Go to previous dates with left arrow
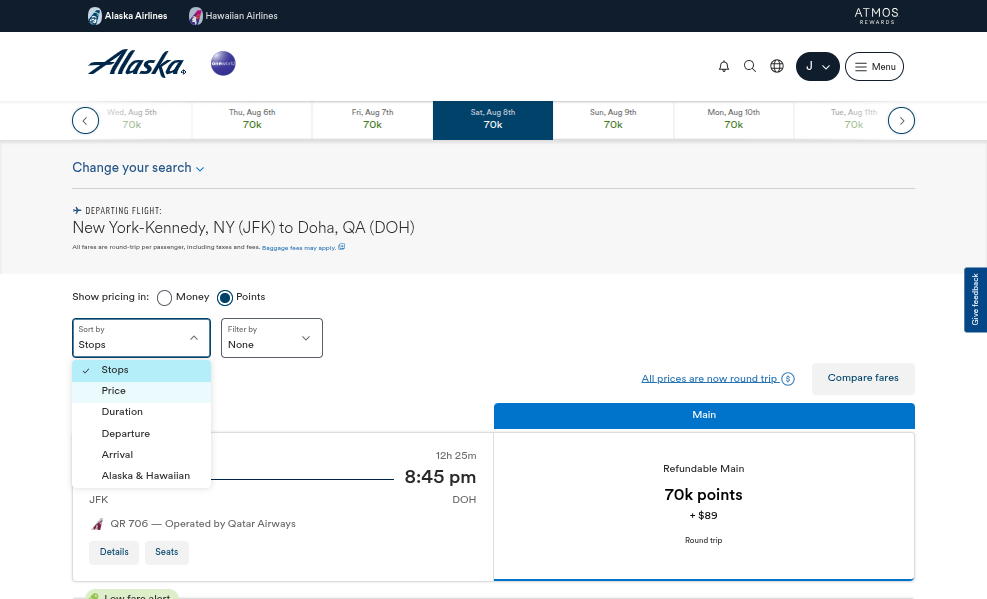This screenshot has height=599, width=987. [86, 120]
